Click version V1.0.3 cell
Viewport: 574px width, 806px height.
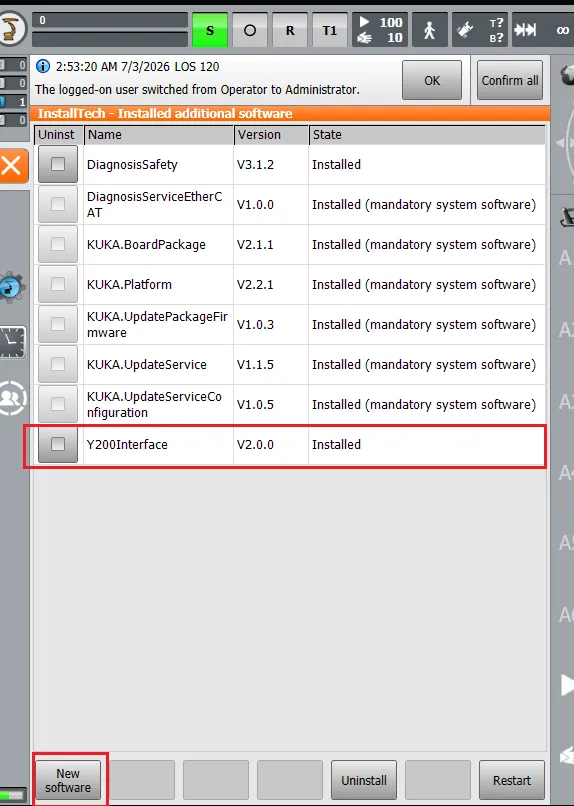point(271,325)
